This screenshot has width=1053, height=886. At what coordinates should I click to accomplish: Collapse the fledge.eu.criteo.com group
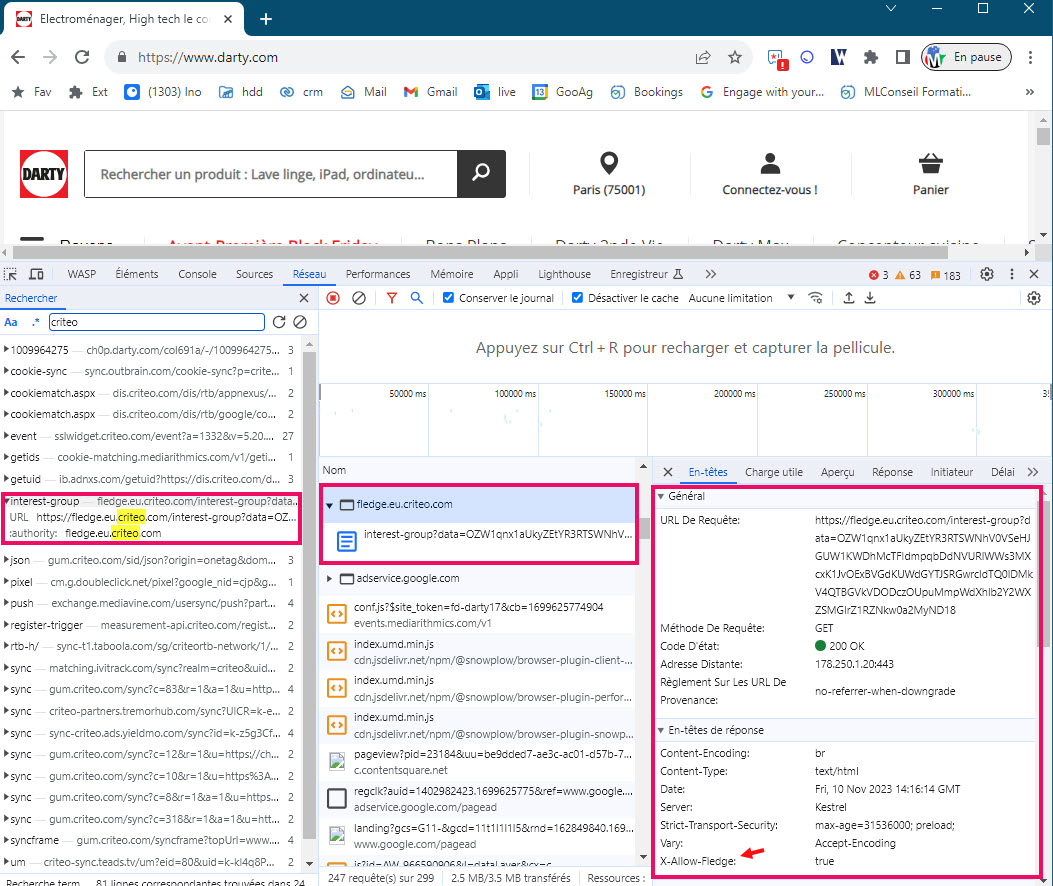point(329,505)
